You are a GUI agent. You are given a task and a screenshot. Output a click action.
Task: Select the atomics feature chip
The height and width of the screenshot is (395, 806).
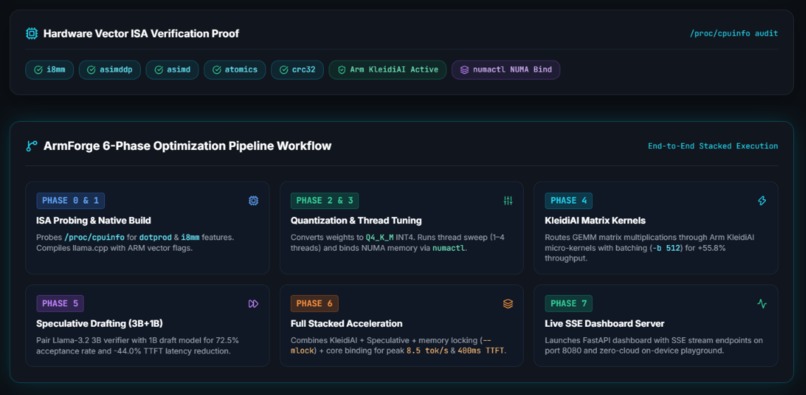pyautogui.click(x=235, y=70)
